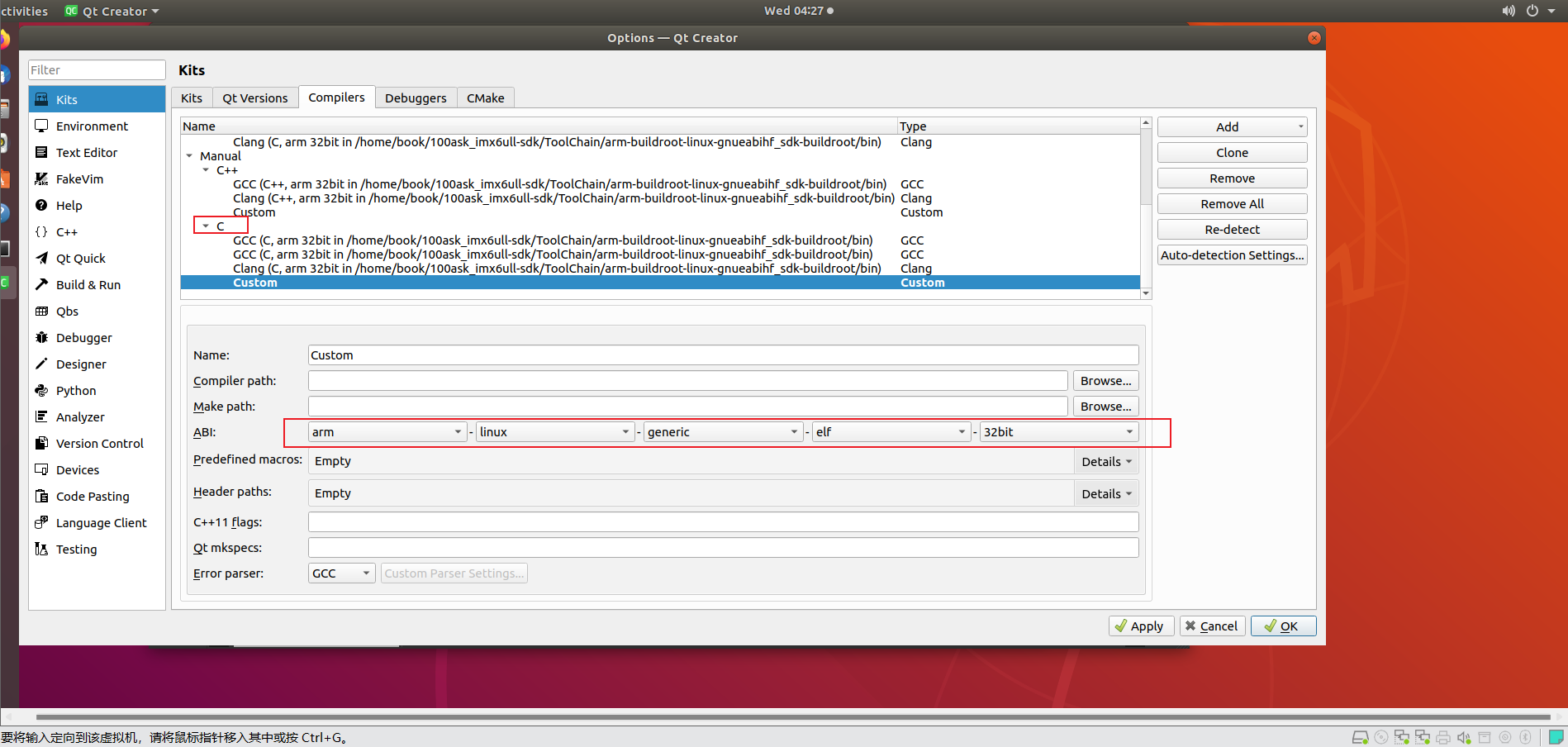The height and width of the screenshot is (747, 1568).
Task: Click the volume icon in the top bar
Action: coord(1508,11)
